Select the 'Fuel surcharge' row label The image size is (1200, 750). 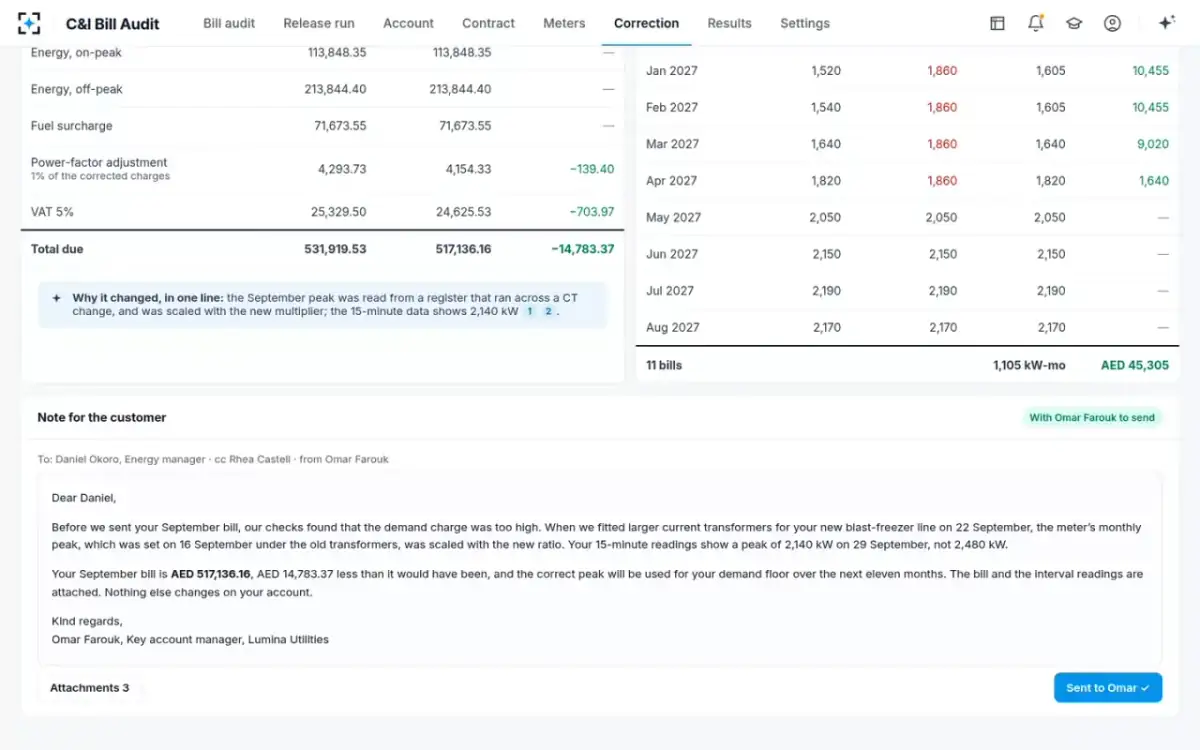tap(72, 126)
